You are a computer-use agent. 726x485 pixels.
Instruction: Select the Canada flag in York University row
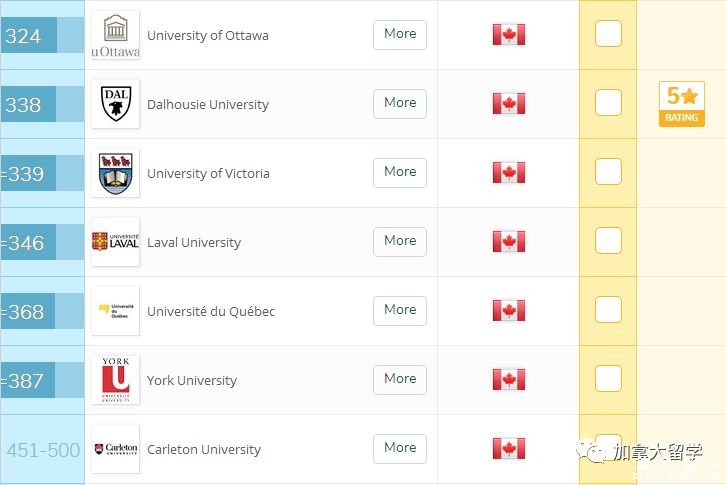[509, 380]
